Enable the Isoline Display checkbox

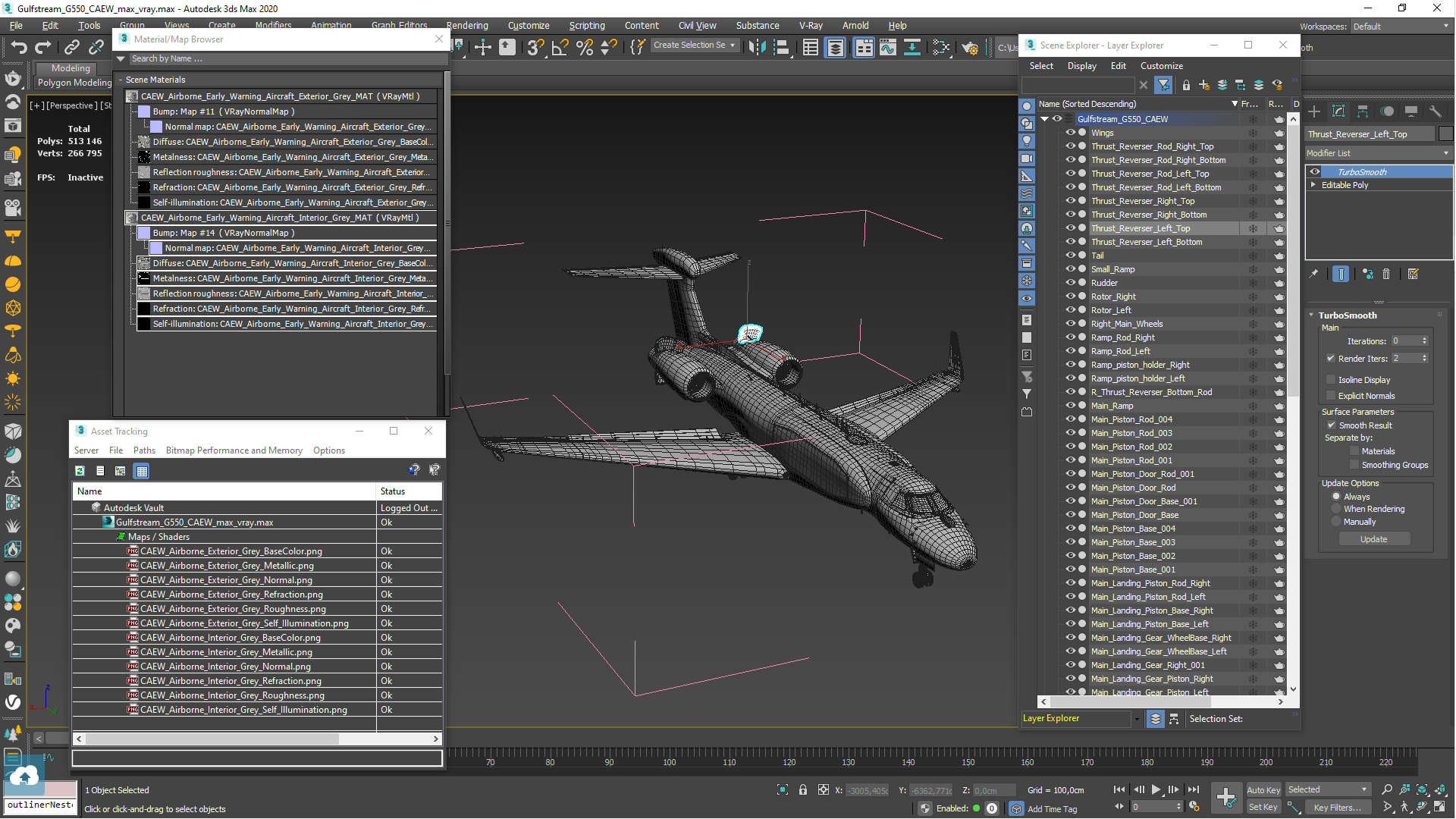1331,380
